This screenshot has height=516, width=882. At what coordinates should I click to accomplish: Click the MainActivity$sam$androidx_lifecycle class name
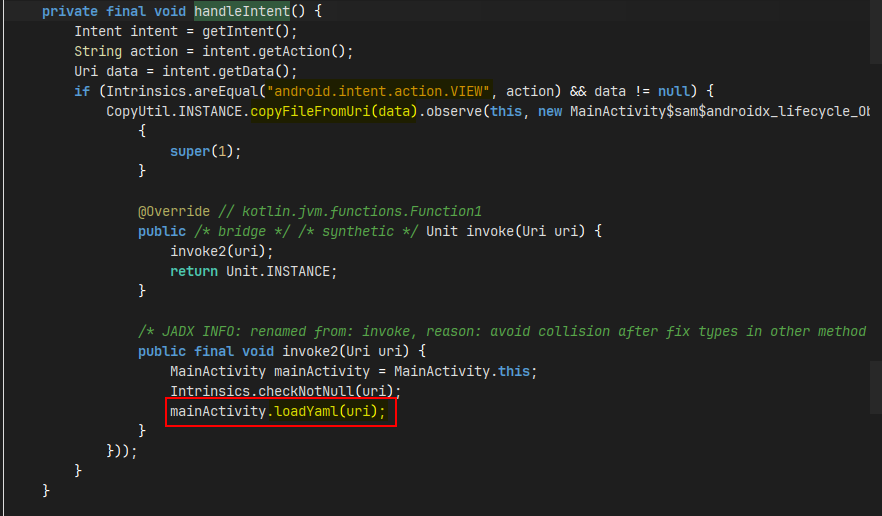719,111
